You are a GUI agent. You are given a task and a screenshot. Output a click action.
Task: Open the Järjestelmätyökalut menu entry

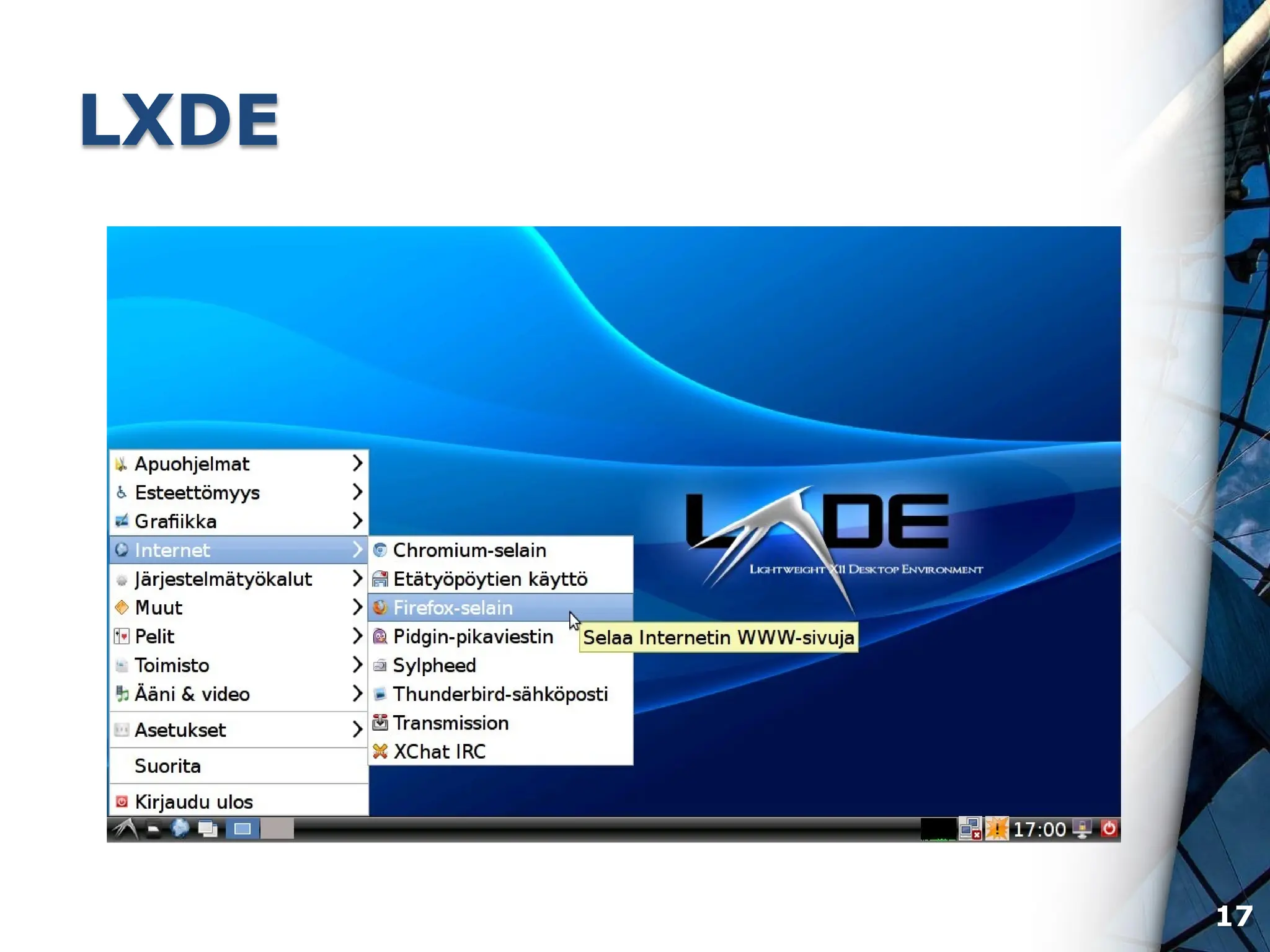click(x=239, y=579)
